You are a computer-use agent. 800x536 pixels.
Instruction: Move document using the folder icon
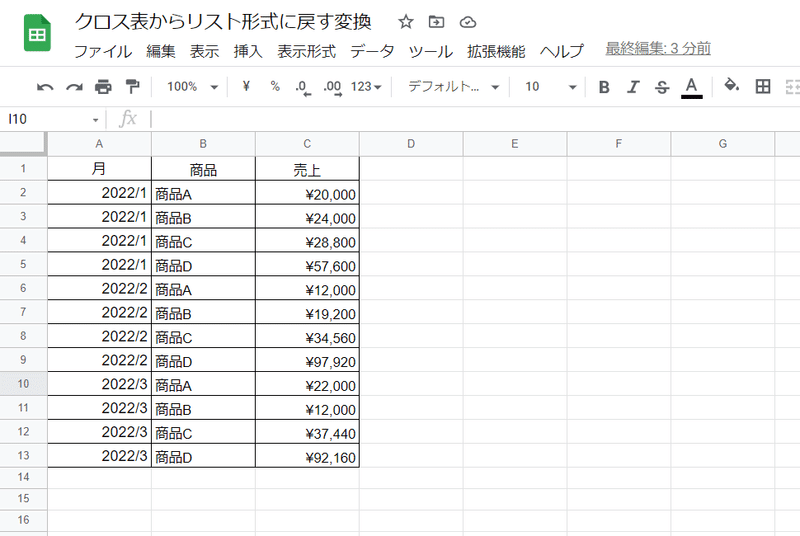(x=436, y=22)
